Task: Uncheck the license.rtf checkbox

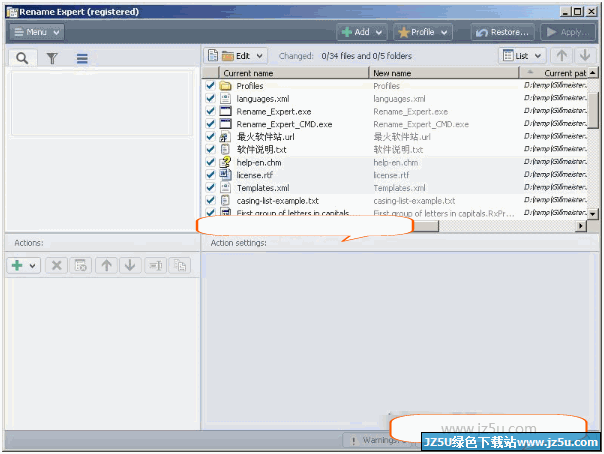Action: click(210, 174)
